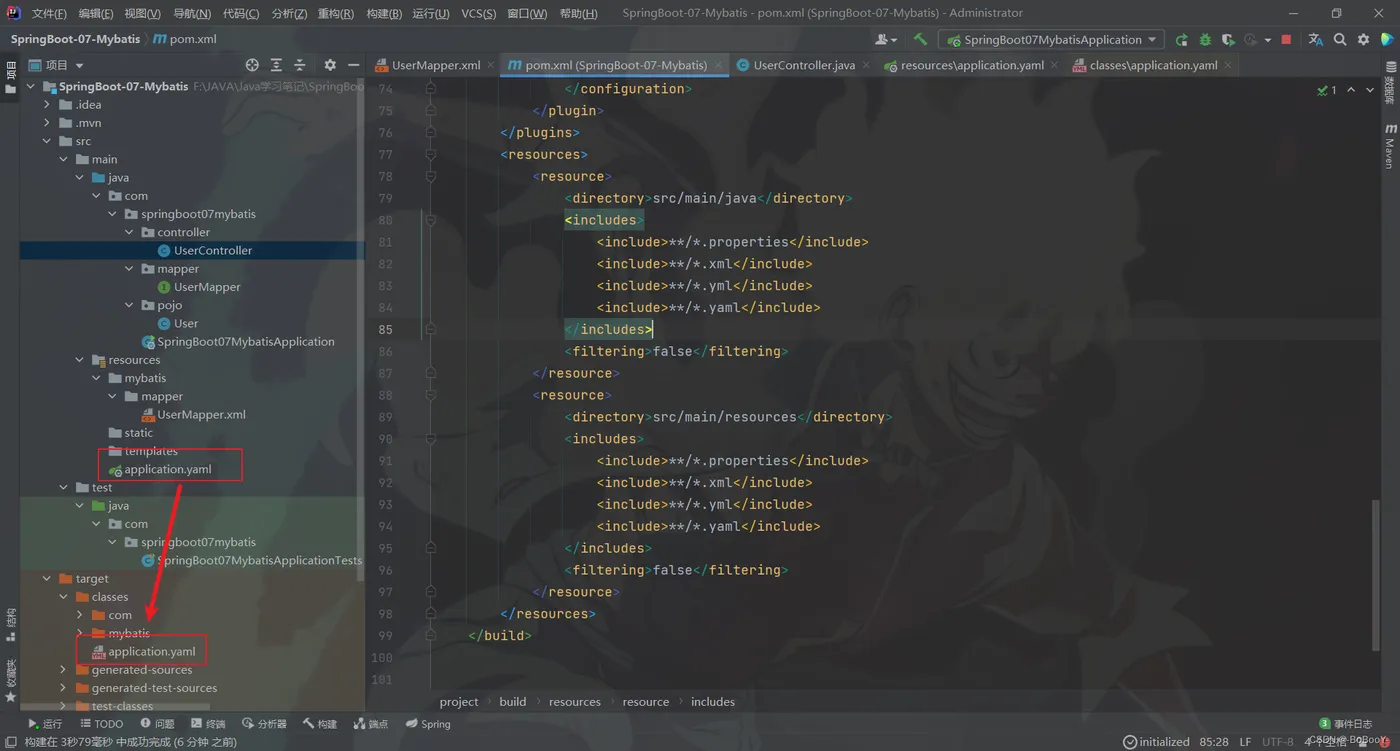Open the Run tool window
This screenshot has width=1400, height=751.
pos(45,724)
